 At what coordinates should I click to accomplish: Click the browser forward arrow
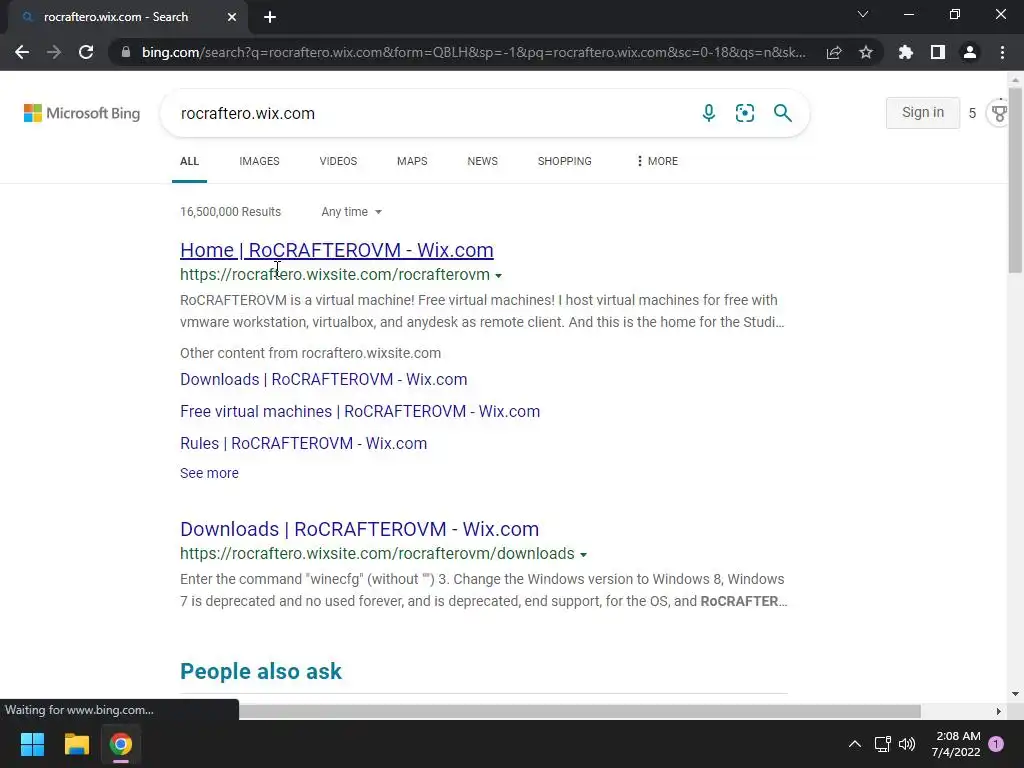[x=54, y=52]
